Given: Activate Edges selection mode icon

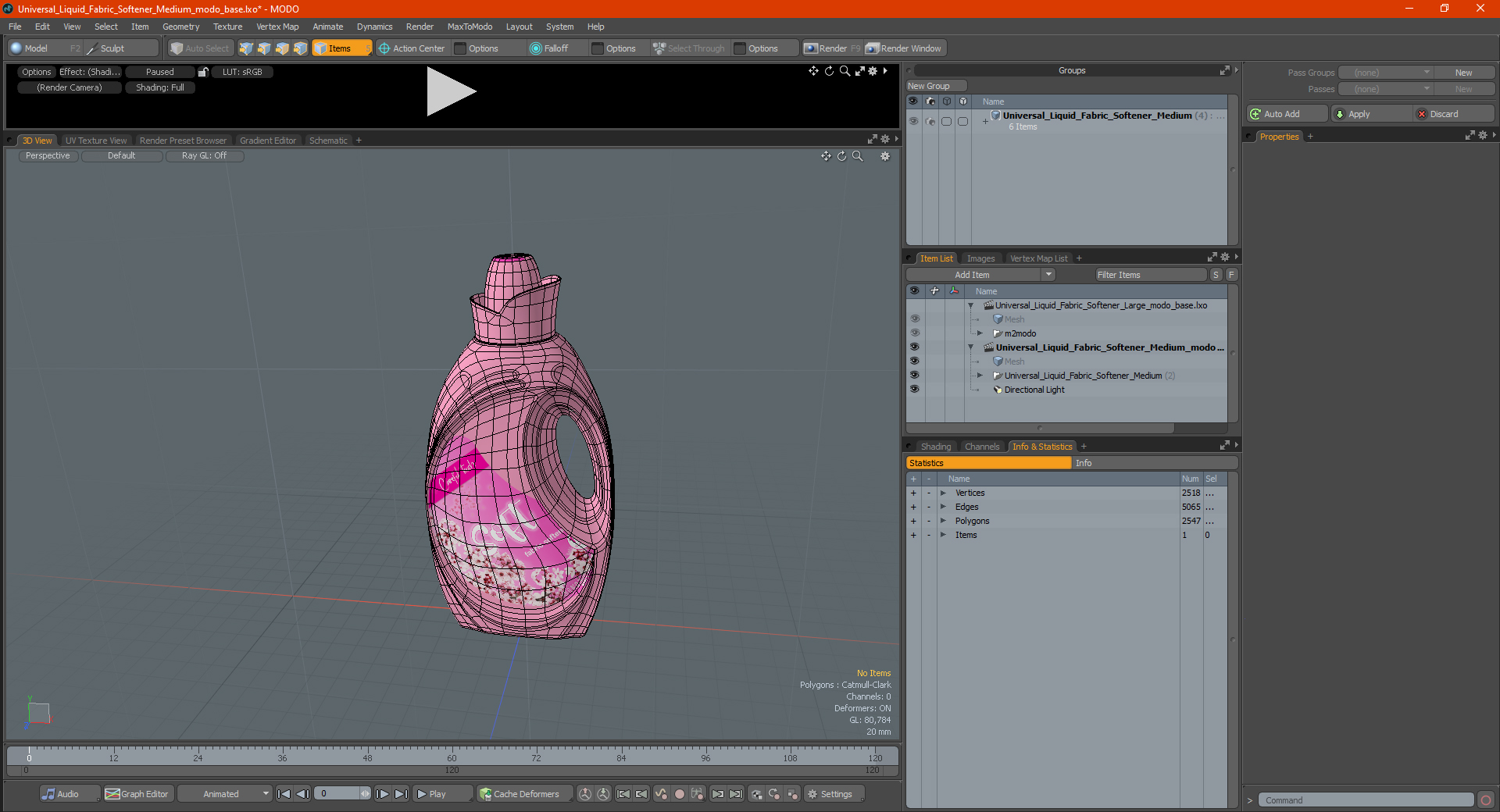Looking at the screenshot, I should tap(264, 48).
